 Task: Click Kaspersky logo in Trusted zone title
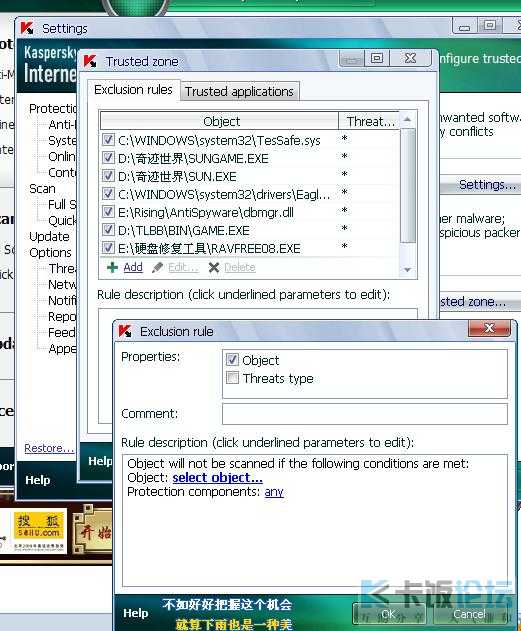pos(90,61)
